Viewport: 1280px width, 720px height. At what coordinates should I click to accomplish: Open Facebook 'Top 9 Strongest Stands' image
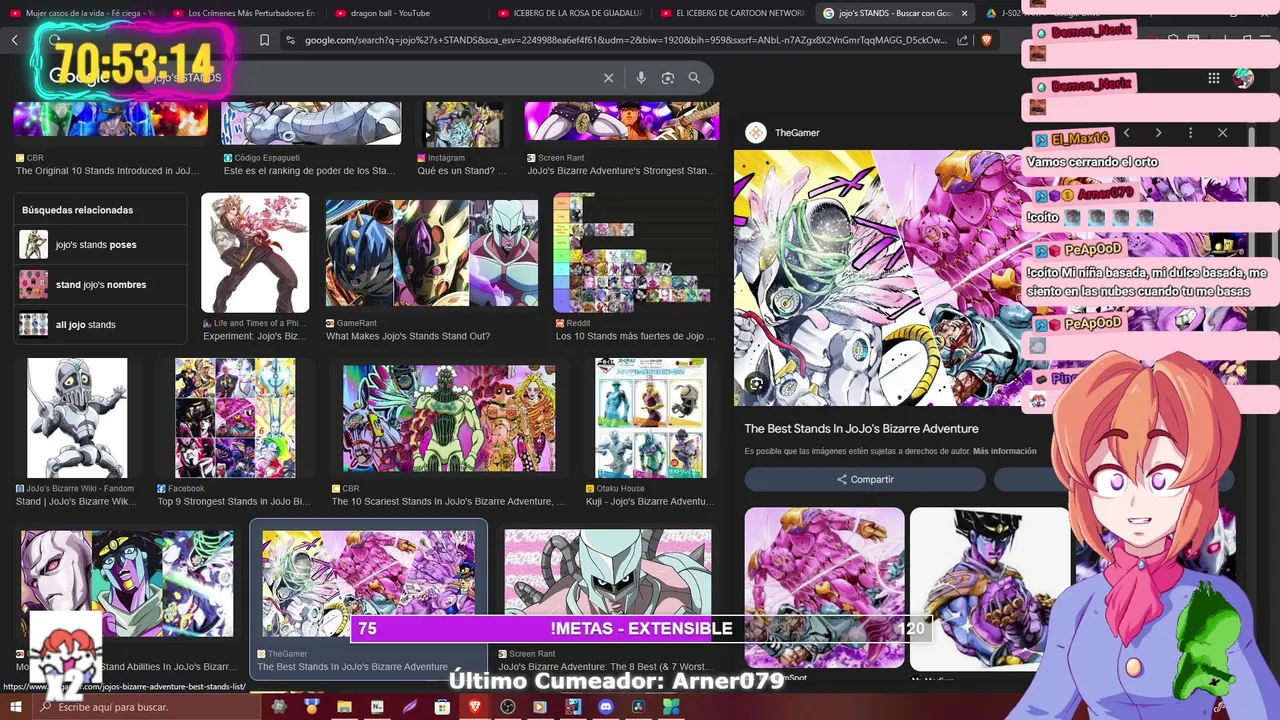click(x=235, y=418)
